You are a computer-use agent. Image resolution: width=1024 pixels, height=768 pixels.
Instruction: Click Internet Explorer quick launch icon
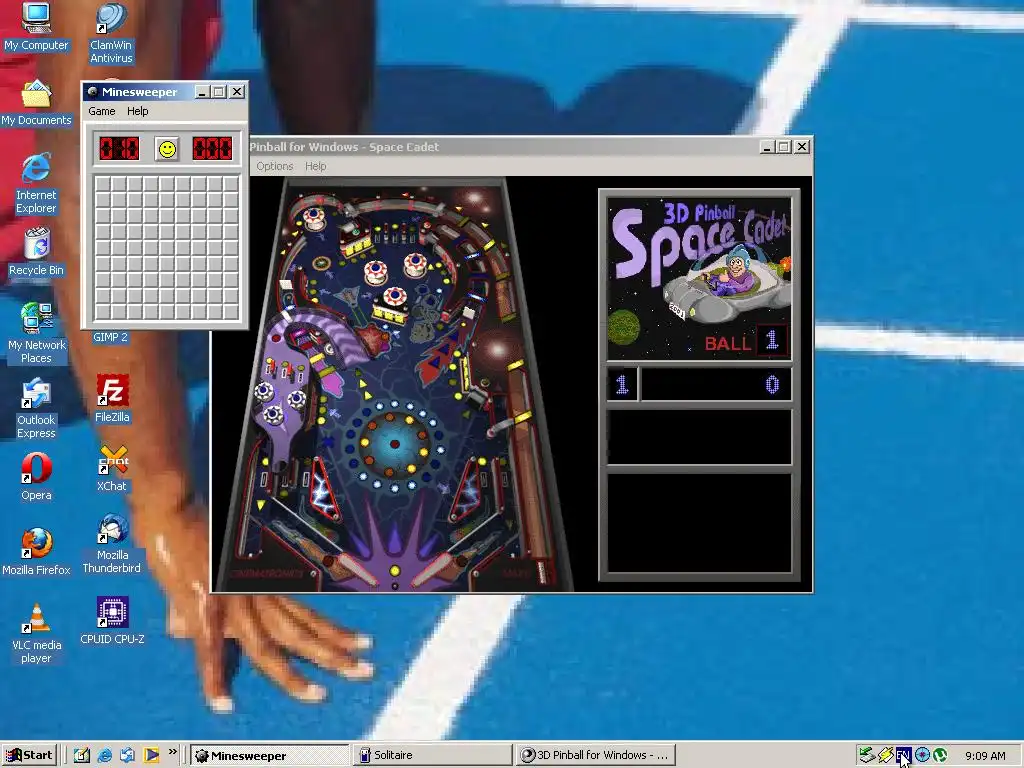pyautogui.click(x=104, y=756)
